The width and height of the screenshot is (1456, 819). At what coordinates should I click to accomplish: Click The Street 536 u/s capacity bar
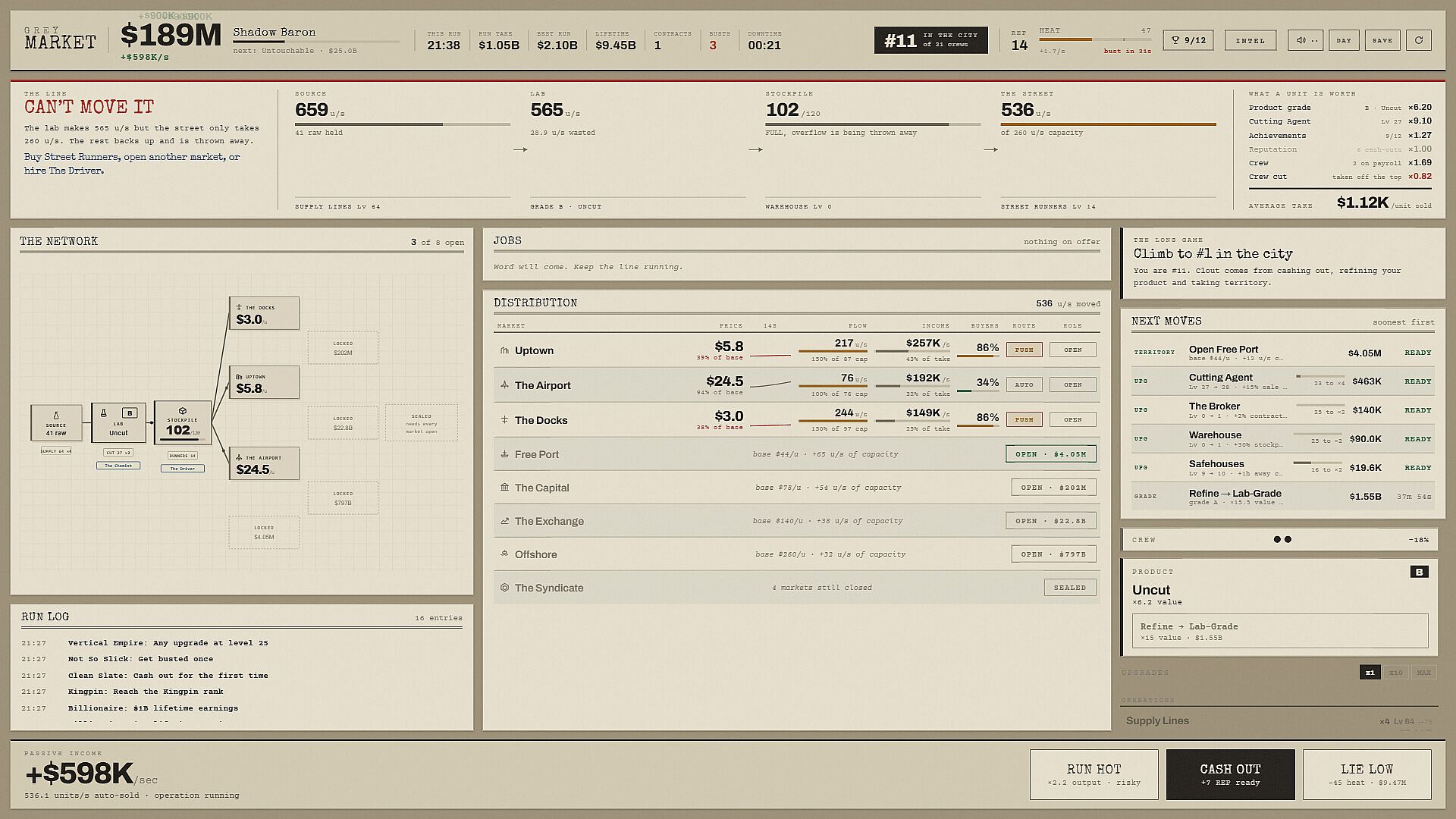pos(1108,124)
